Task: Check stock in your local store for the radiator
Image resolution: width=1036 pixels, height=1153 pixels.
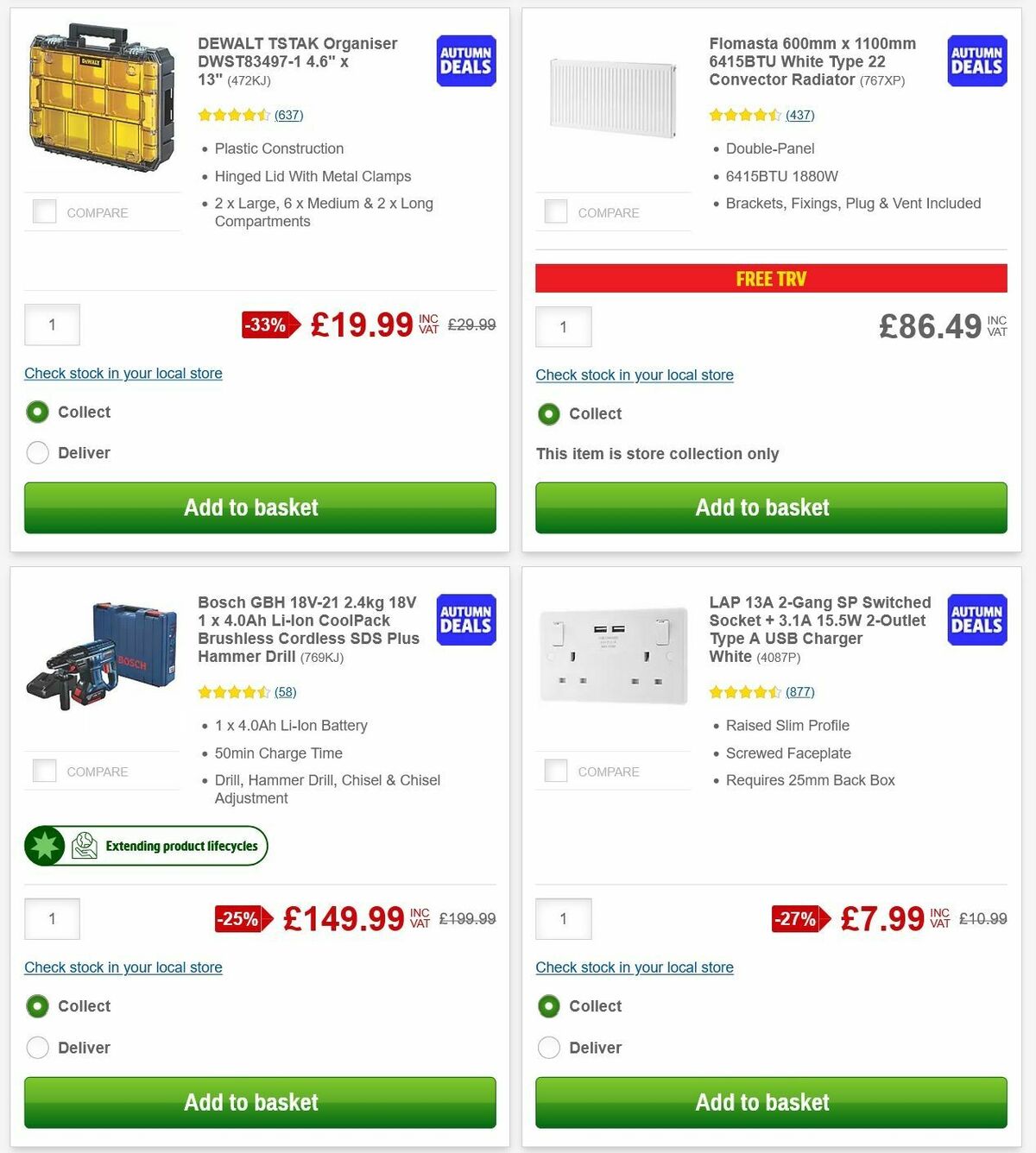Action: [635, 375]
